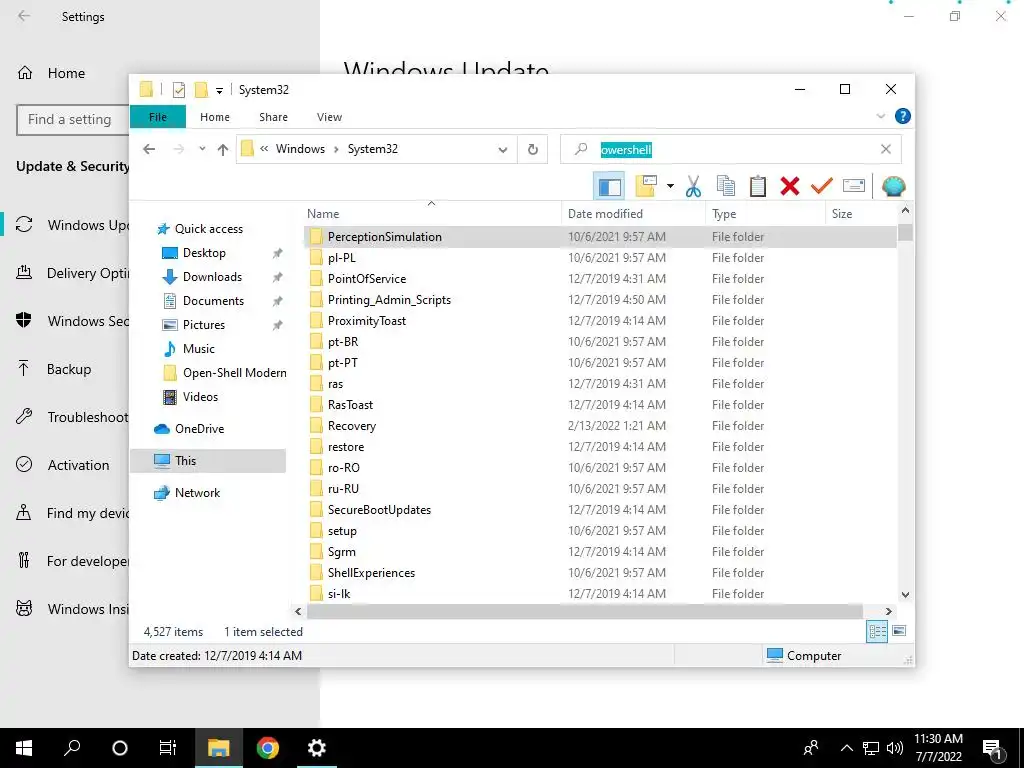
Task: Go up one folder level
Action: coord(223,150)
